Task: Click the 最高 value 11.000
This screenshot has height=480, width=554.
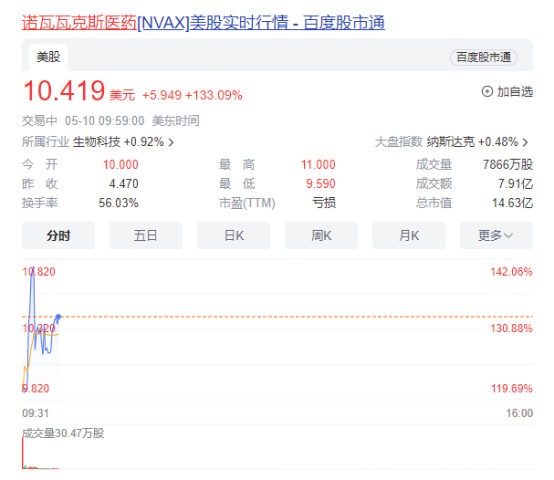Action: 318,165
